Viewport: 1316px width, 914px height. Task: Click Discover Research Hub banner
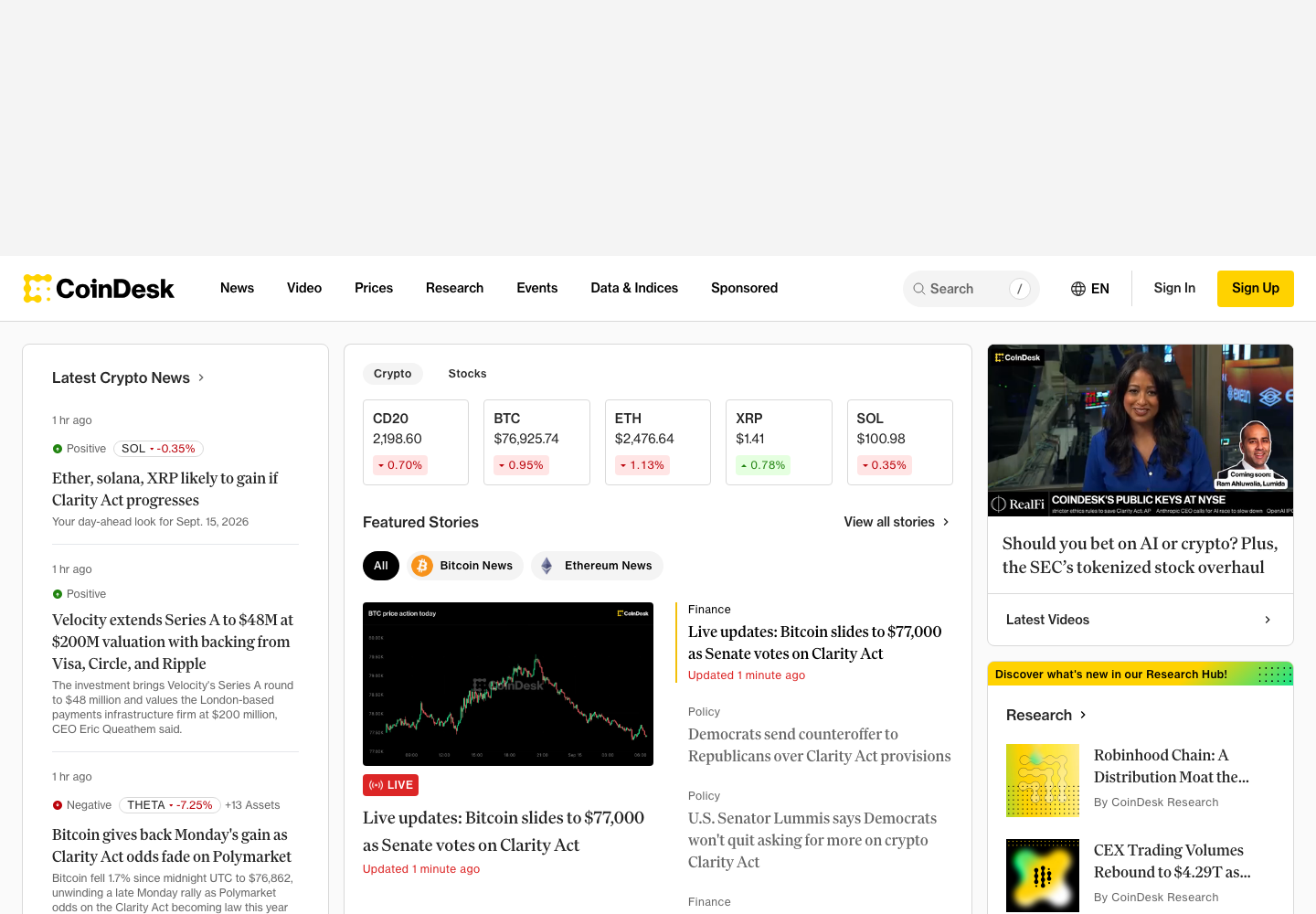click(x=1141, y=674)
